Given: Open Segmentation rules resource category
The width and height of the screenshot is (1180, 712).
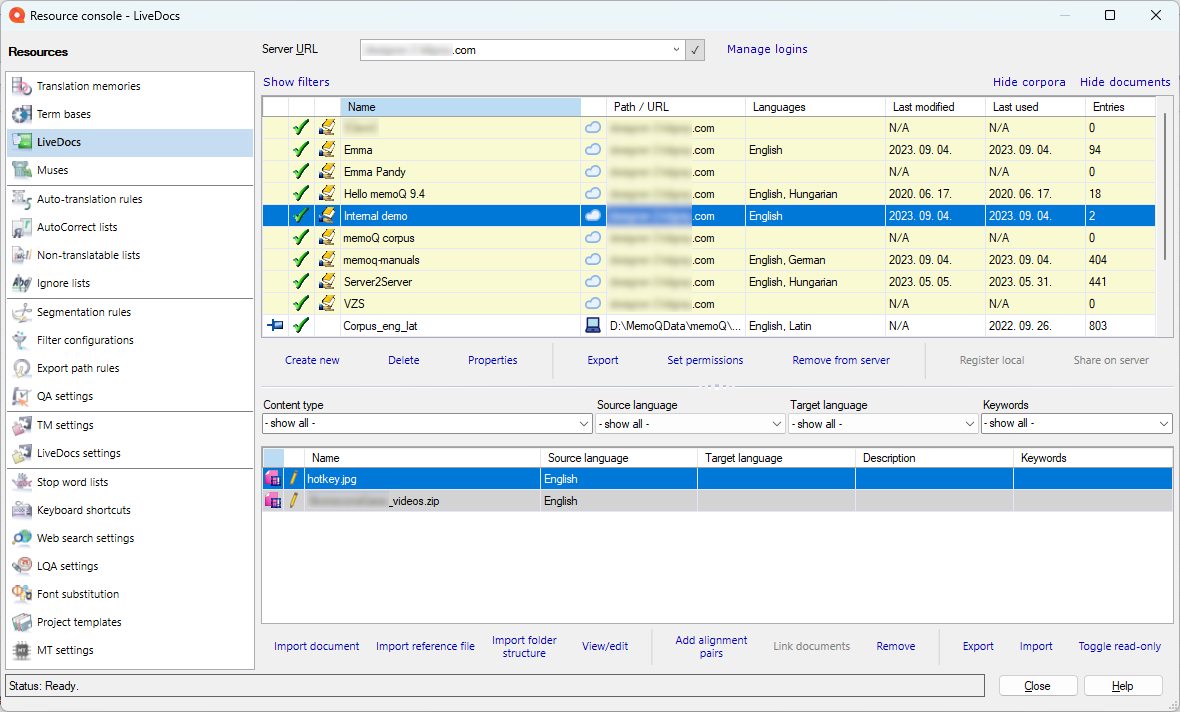Looking at the screenshot, I should pyautogui.click(x=84, y=313).
